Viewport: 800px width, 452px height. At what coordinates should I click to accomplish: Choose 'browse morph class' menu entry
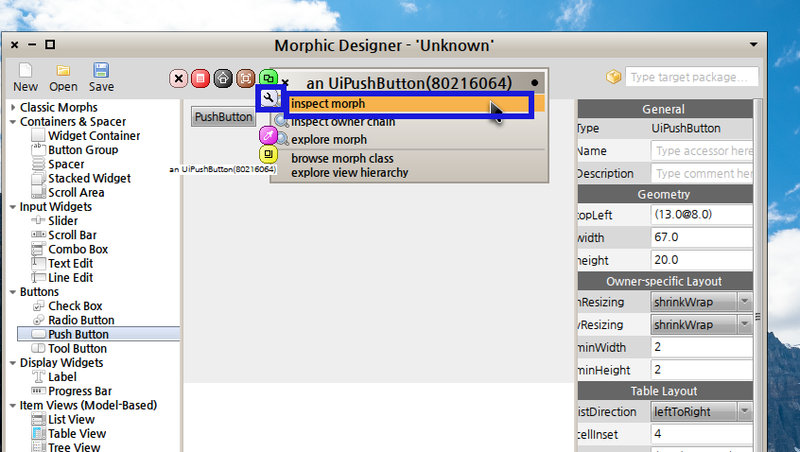click(342, 159)
